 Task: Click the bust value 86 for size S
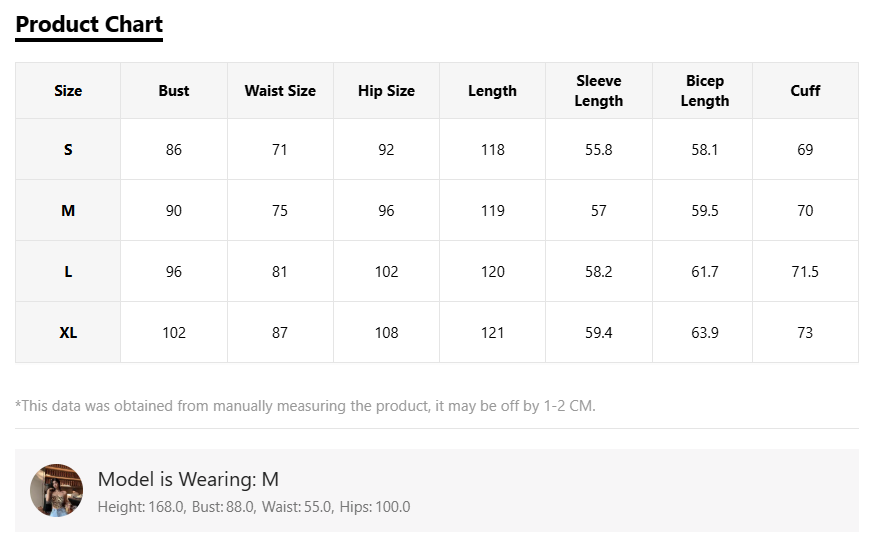pyautogui.click(x=174, y=150)
